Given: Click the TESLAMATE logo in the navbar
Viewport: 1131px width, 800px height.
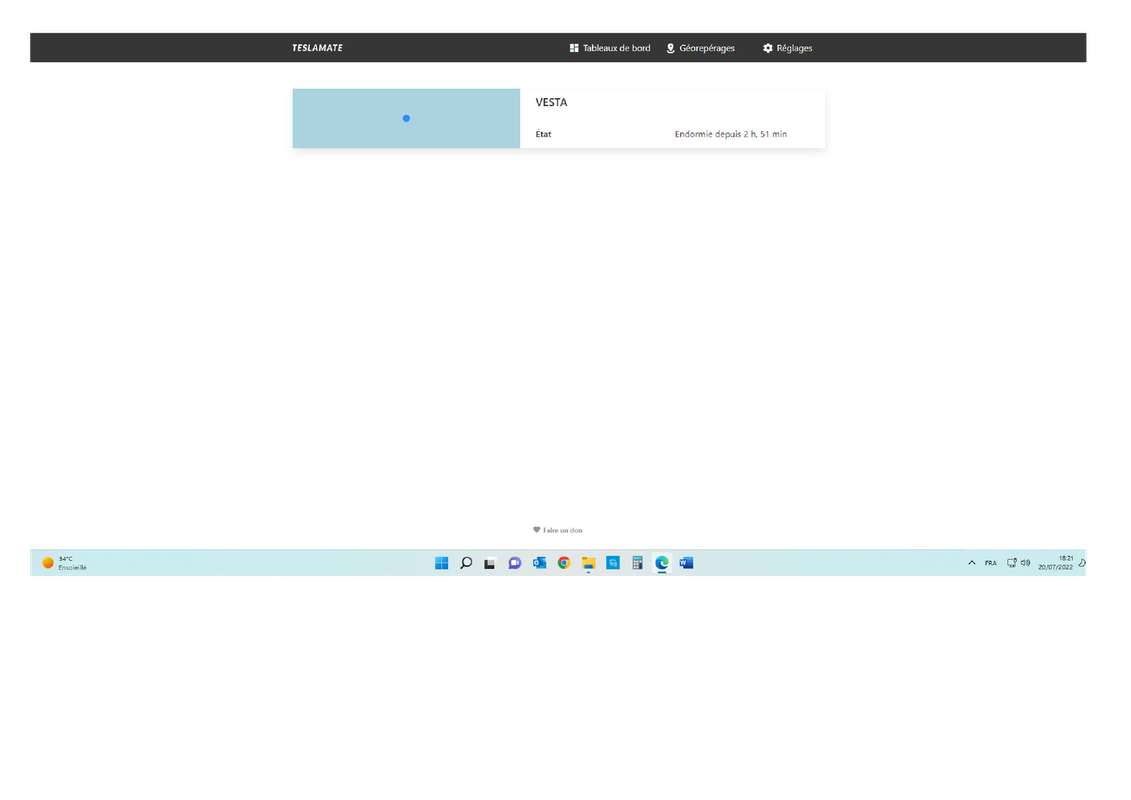Looking at the screenshot, I should (x=317, y=48).
